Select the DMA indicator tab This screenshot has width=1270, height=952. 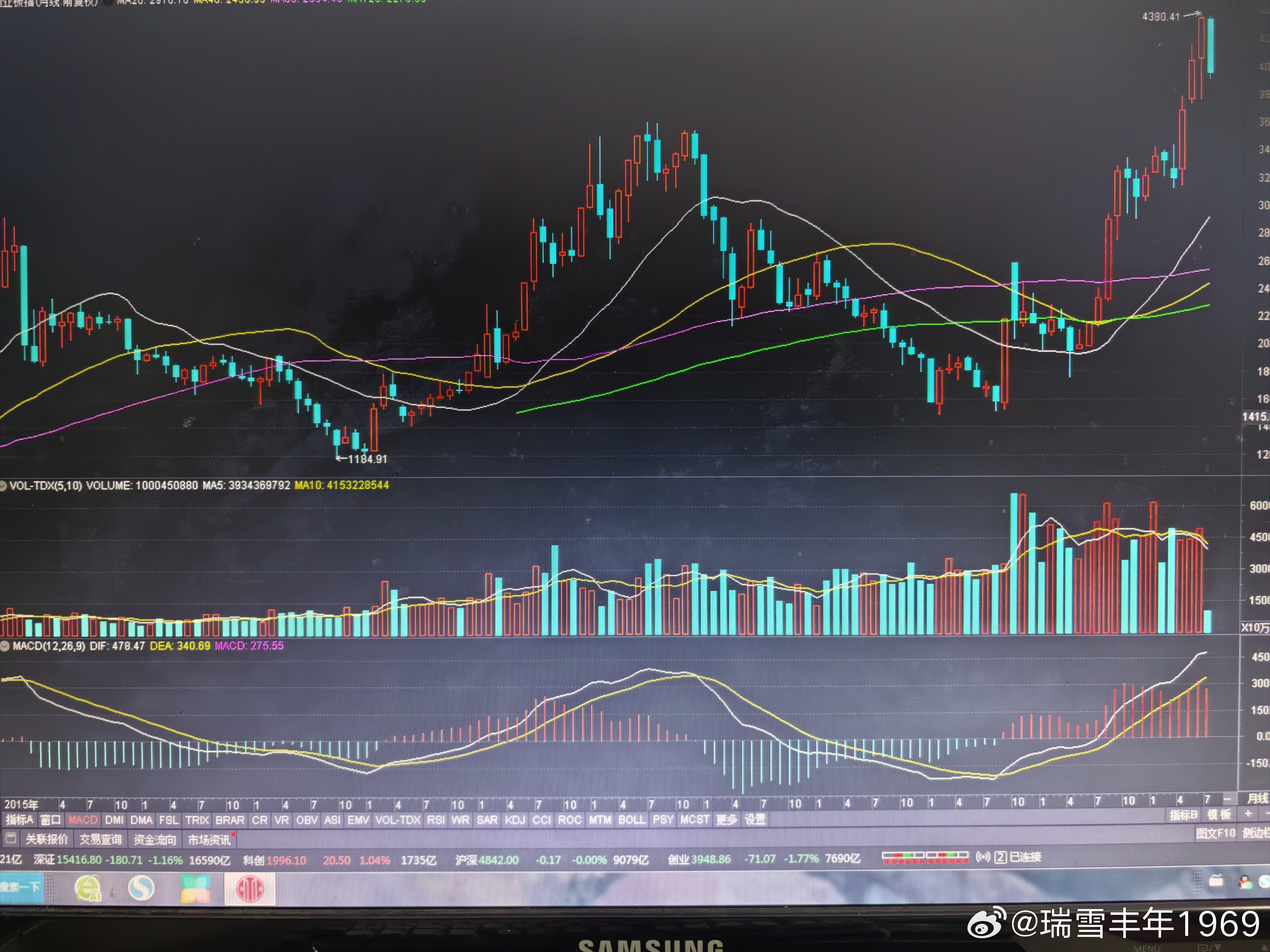click(141, 820)
